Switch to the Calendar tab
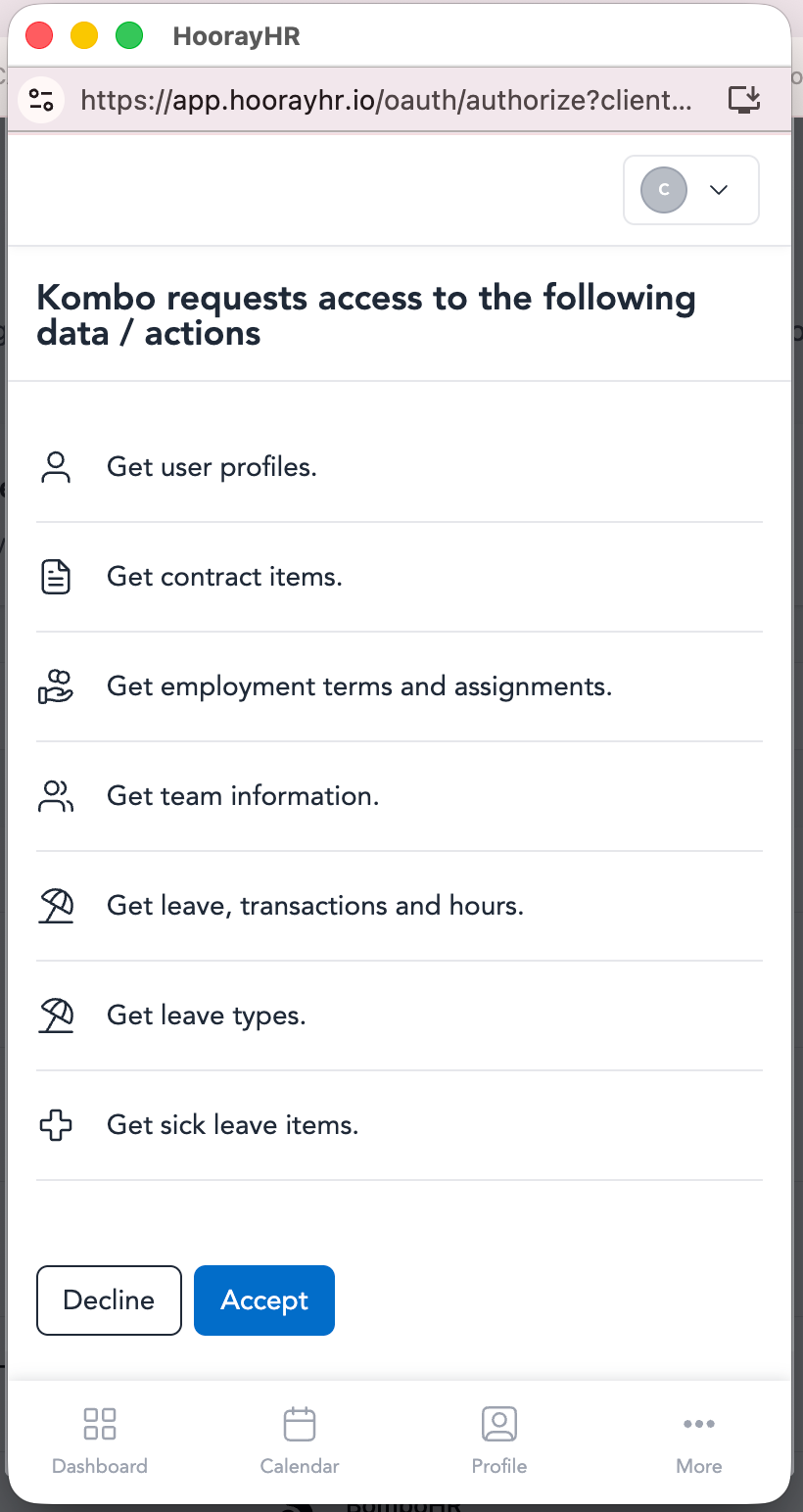Image resolution: width=803 pixels, height=1512 pixels. (x=300, y=1440)
